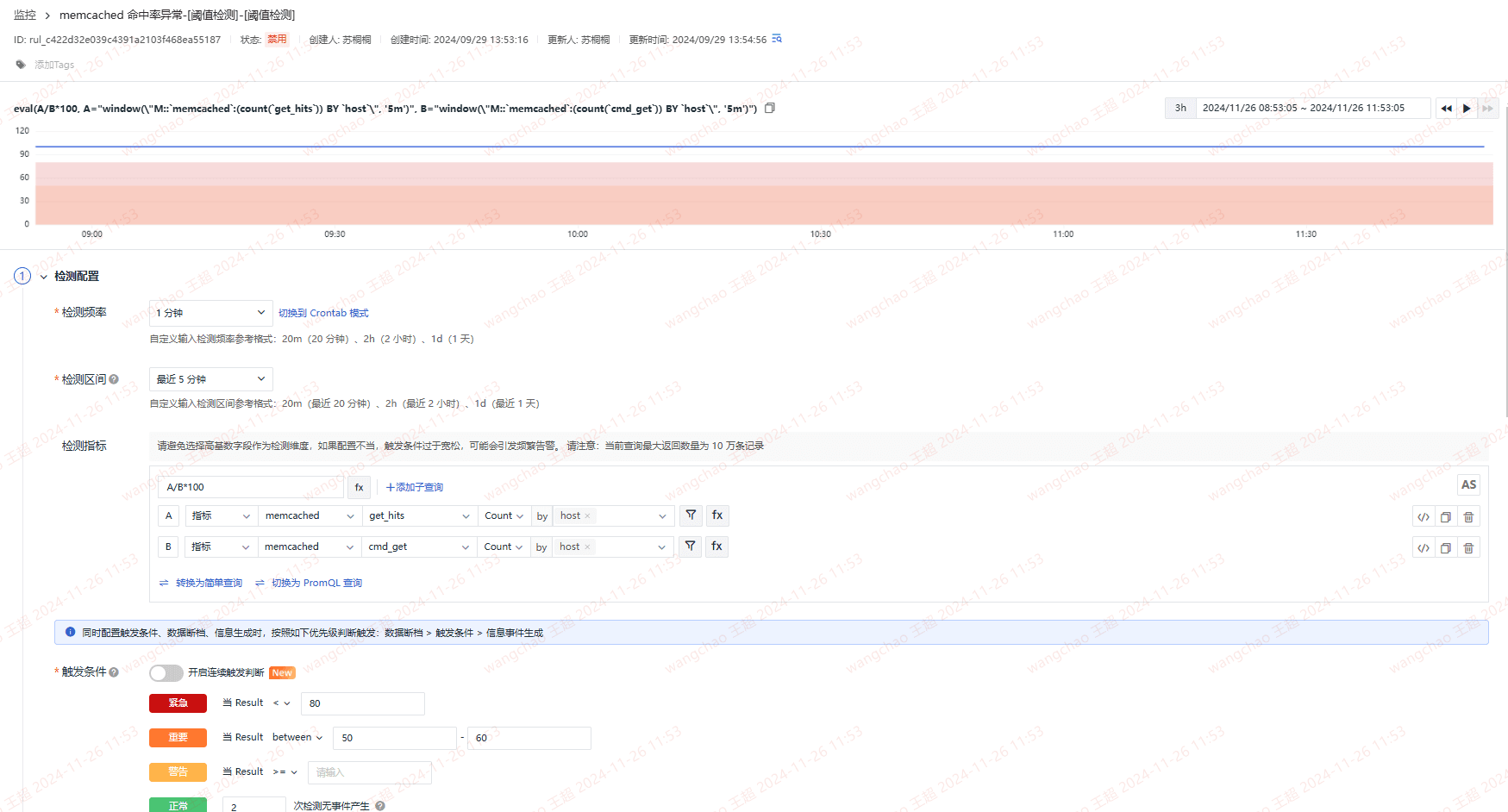The image size is (1508, 812).
Task: Open the cmd_get metric dropdown
Action: point(419,547)
